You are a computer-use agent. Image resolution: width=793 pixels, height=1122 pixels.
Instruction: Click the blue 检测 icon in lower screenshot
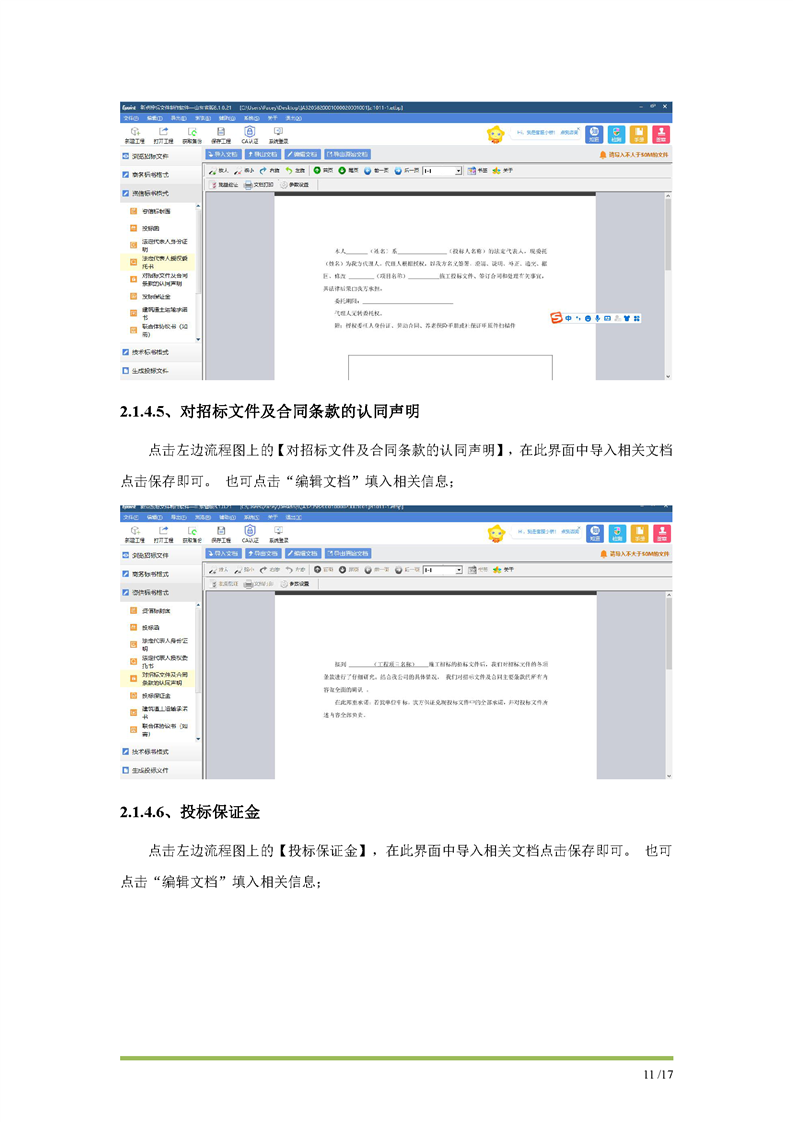point(617,532)
